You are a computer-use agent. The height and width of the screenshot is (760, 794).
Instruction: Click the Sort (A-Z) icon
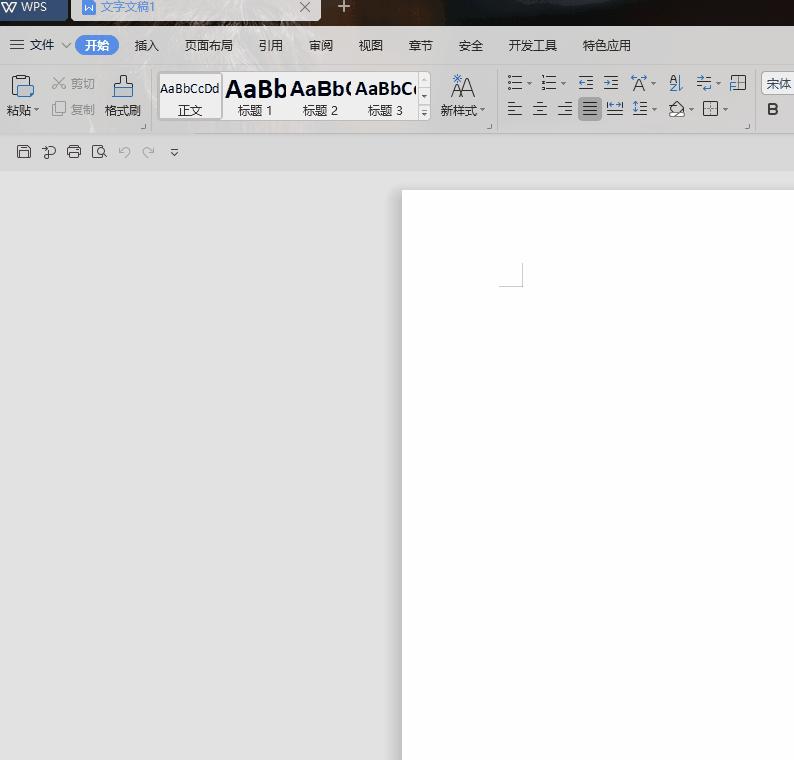click(676, 83)
